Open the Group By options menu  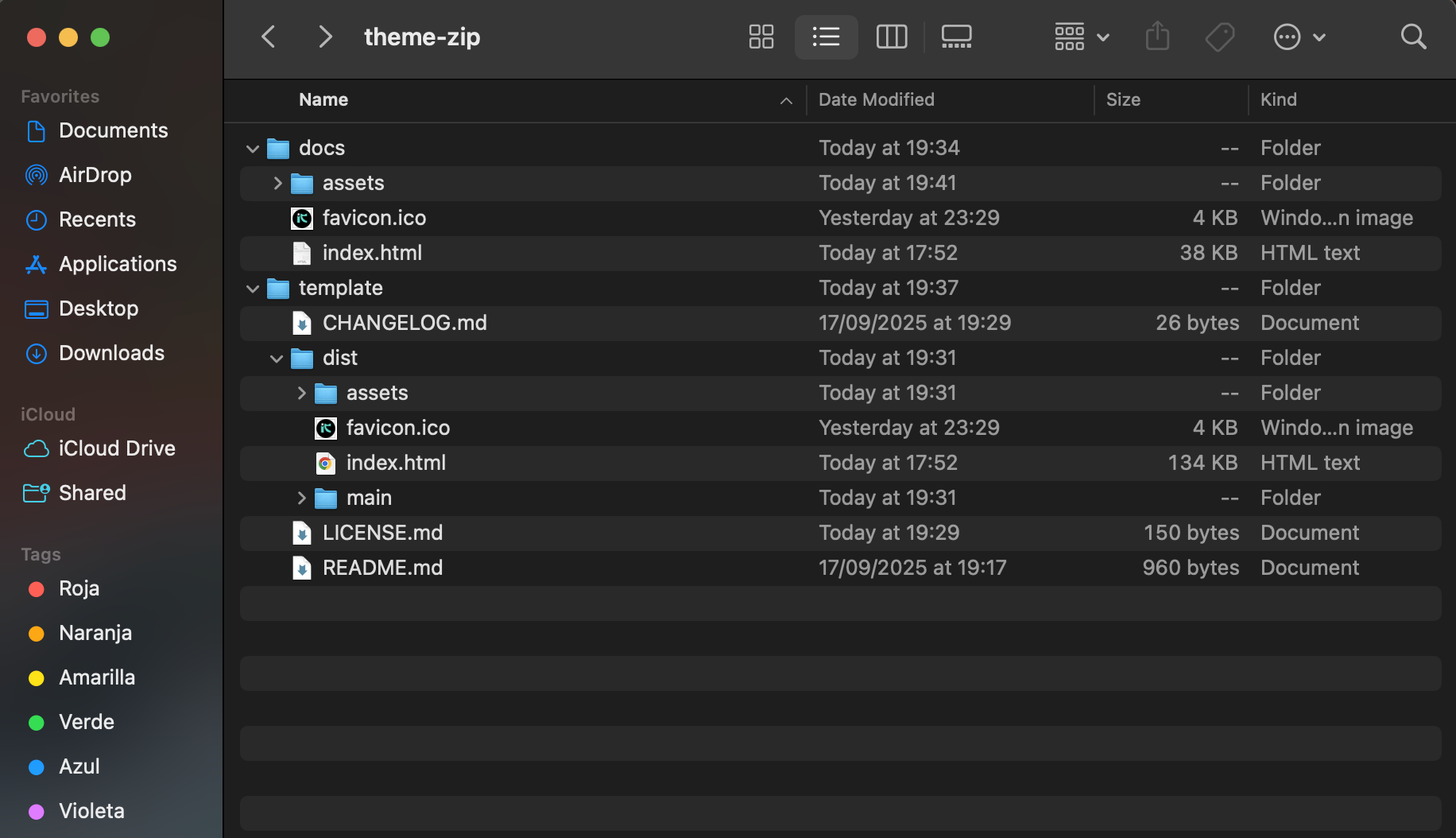point(1082,37)
